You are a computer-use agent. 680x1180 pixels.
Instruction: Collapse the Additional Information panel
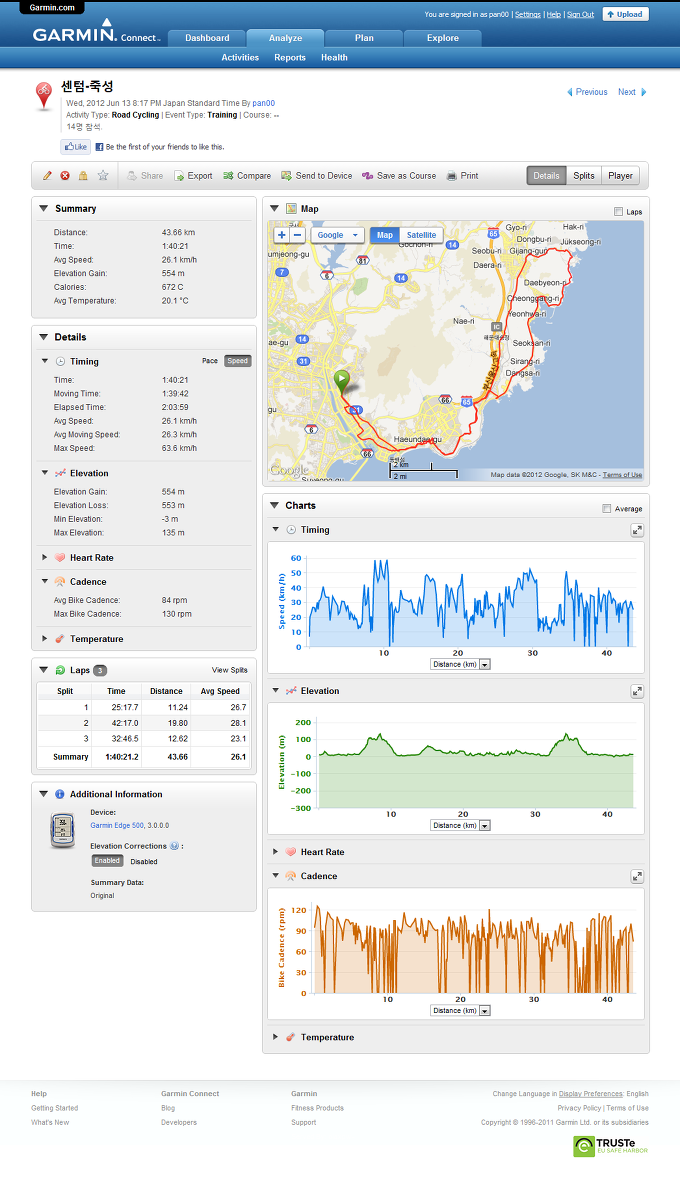pyautogui.click(x=44, y=794)
